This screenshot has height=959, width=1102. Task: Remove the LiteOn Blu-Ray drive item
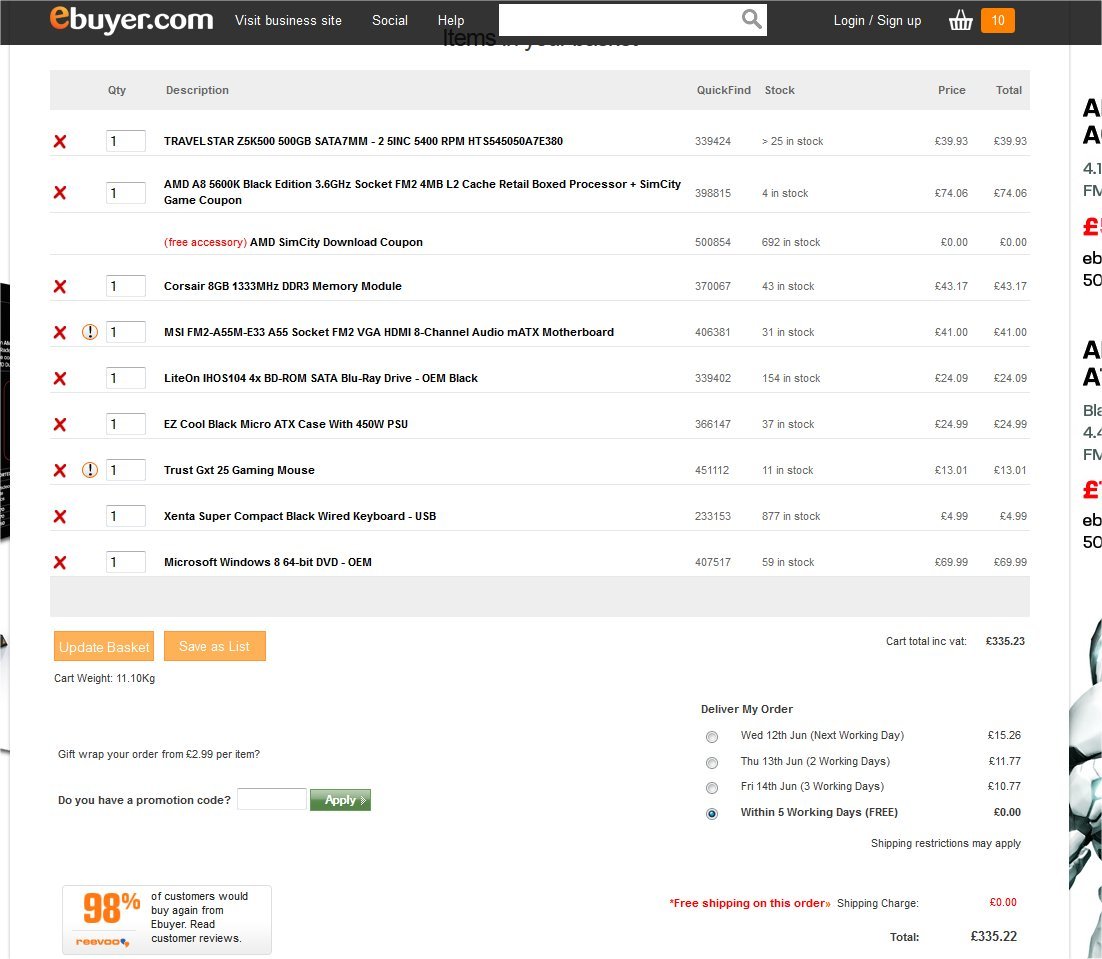pyautogui.click(x=60, y=379)
